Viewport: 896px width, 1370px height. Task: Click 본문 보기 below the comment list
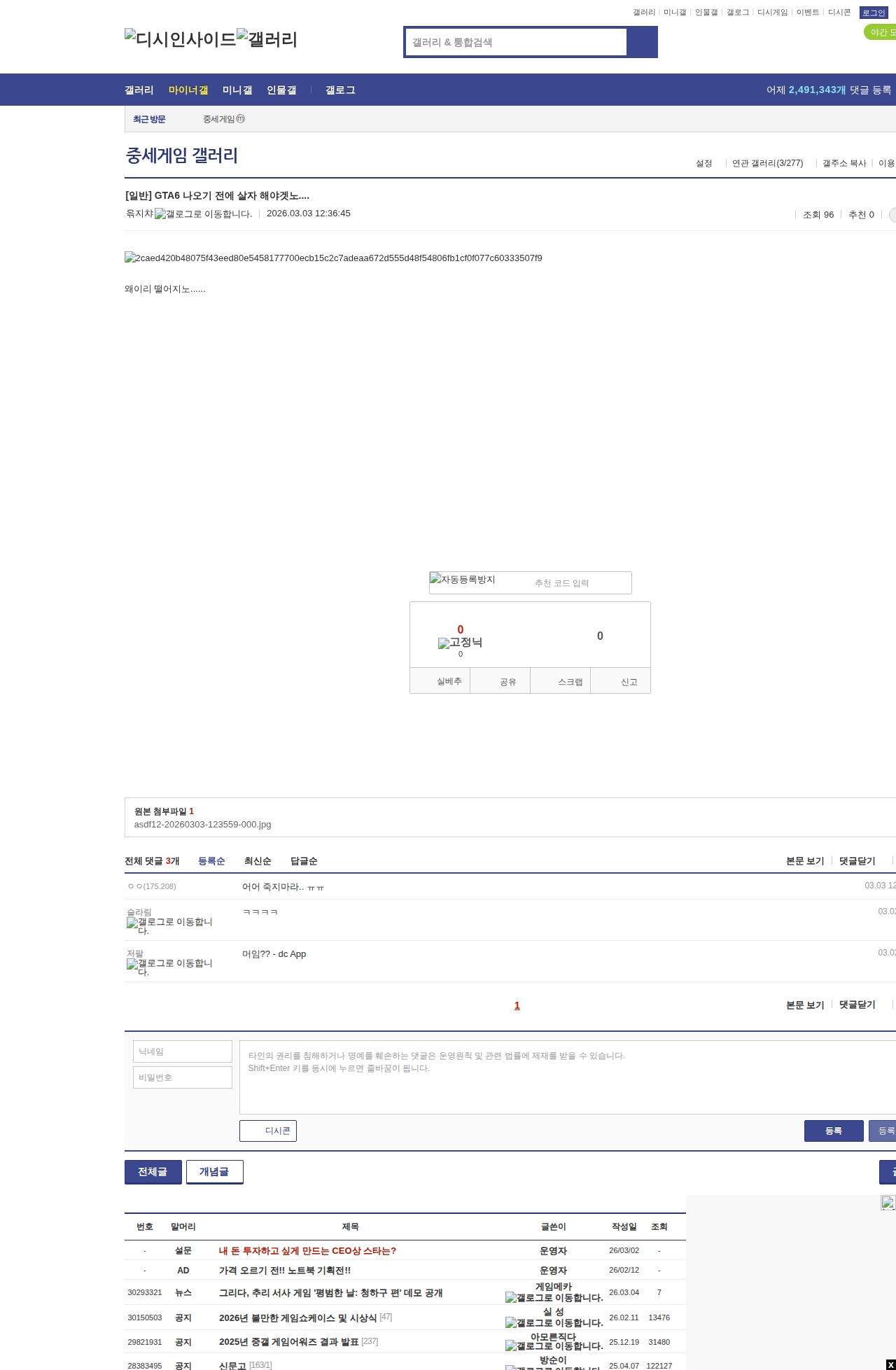[x=805, y=1005]
